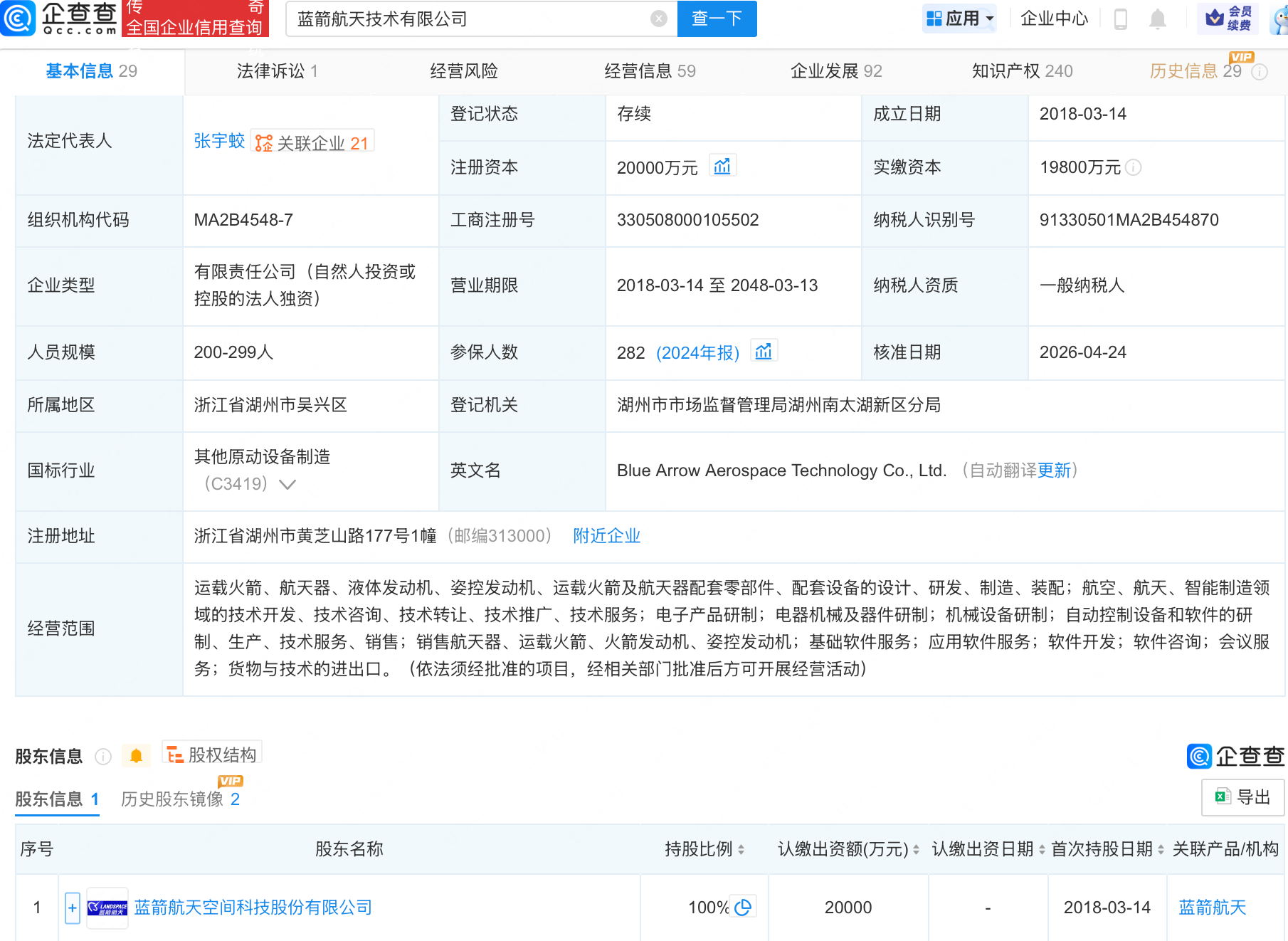Expand the industry classification chevron
Screen dimensions: 1288x941
pos(287,485)
